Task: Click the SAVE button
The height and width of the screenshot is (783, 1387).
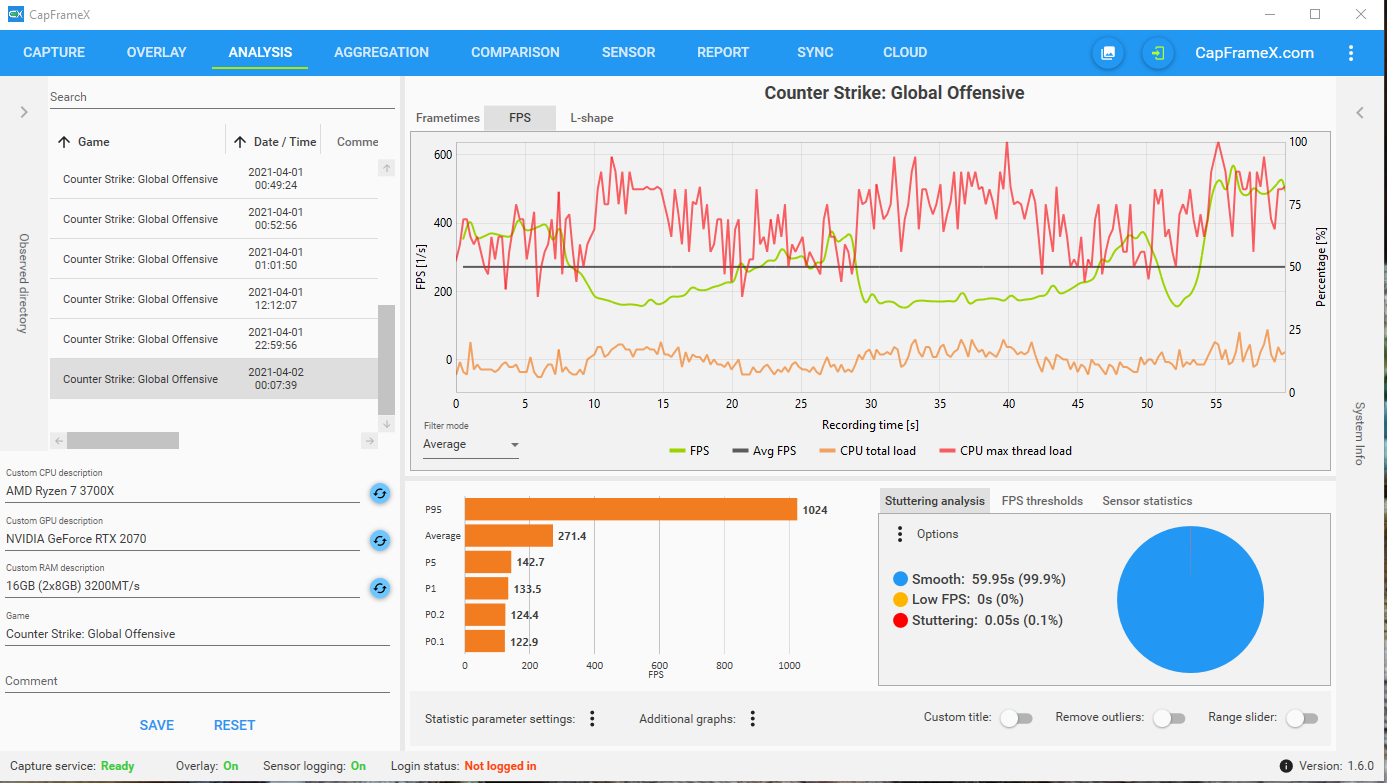Action: coord(157,725)
